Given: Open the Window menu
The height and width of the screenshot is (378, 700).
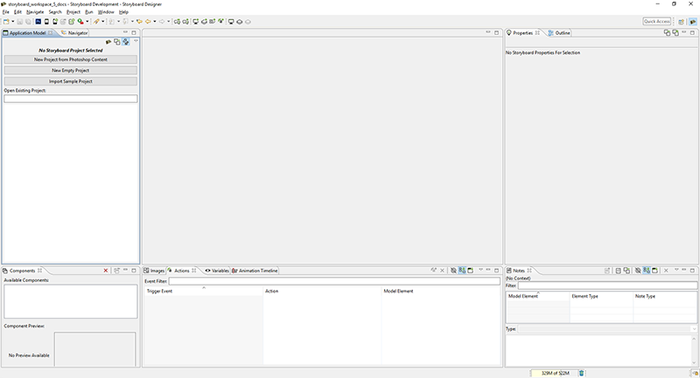Looking at the screenshot, I should coord(106,12).
